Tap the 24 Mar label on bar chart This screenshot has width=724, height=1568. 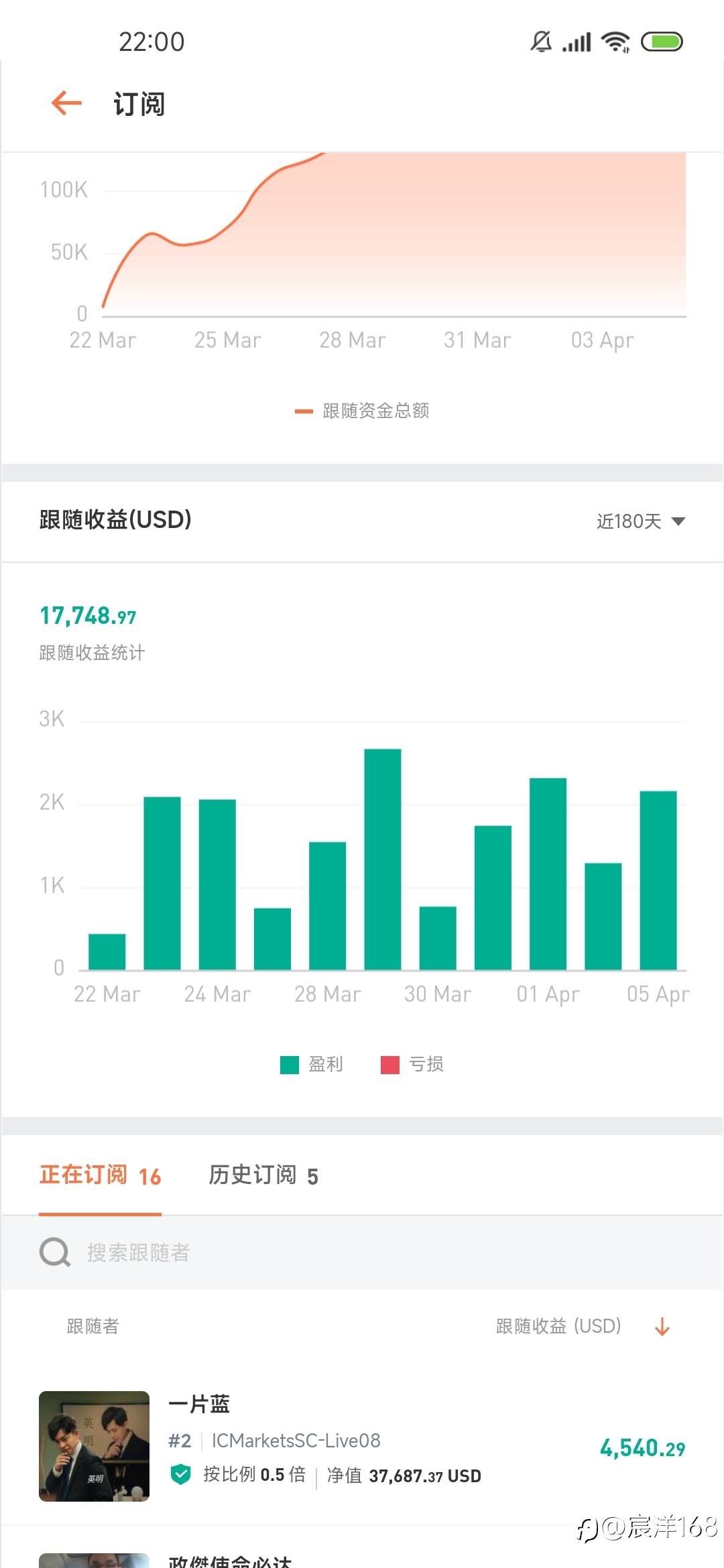[217, 994]
